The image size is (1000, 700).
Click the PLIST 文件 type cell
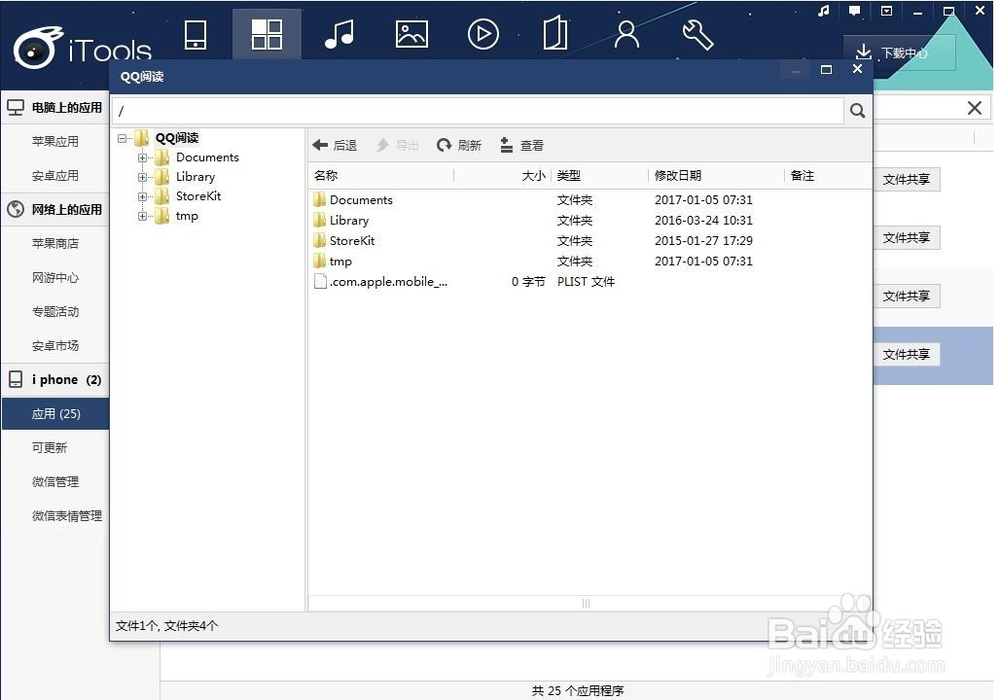click(585, 281)
